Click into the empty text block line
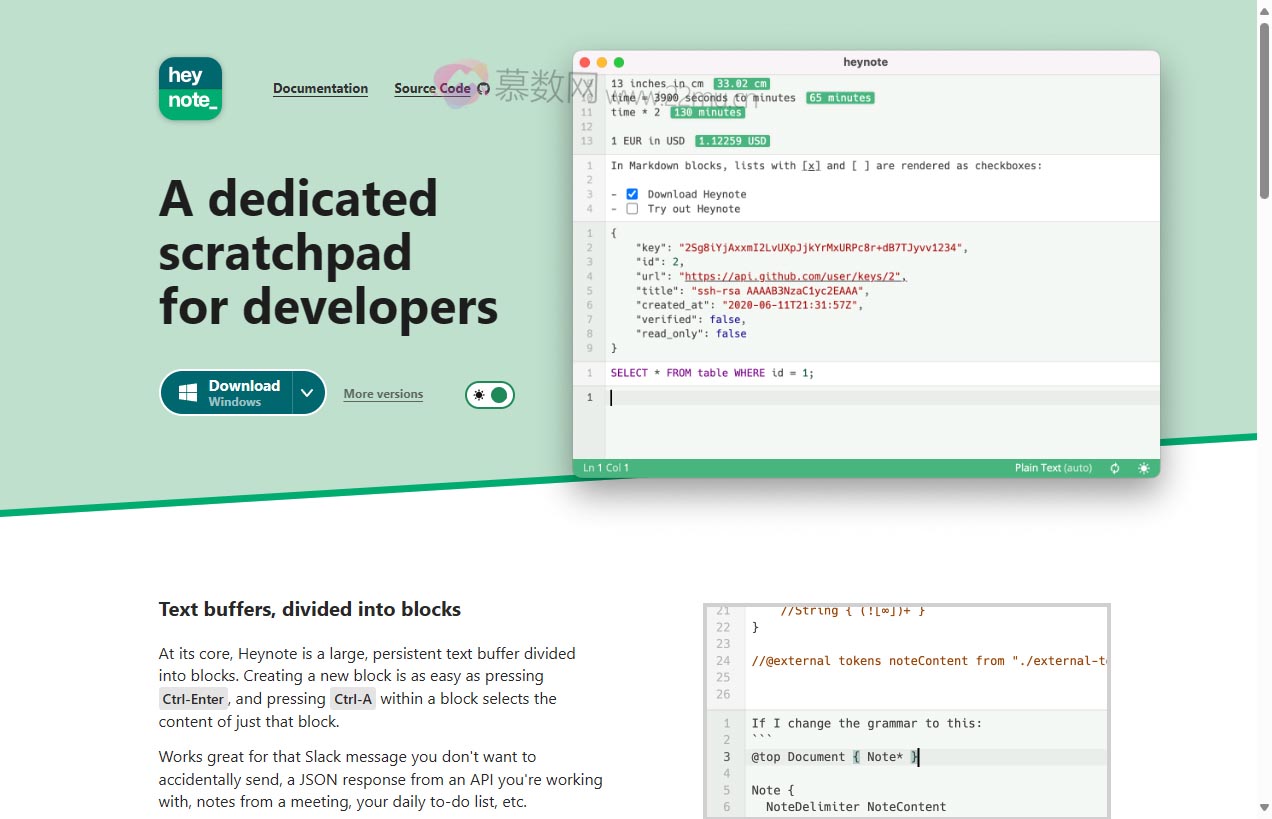The width and height of the screenshot is (1272, 819). [880, 398]
